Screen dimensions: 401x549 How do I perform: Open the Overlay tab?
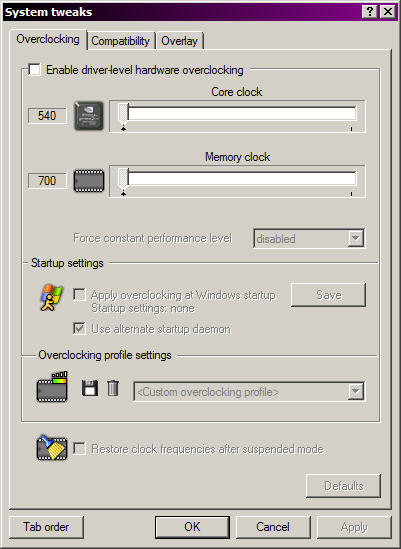coord(179,41)
